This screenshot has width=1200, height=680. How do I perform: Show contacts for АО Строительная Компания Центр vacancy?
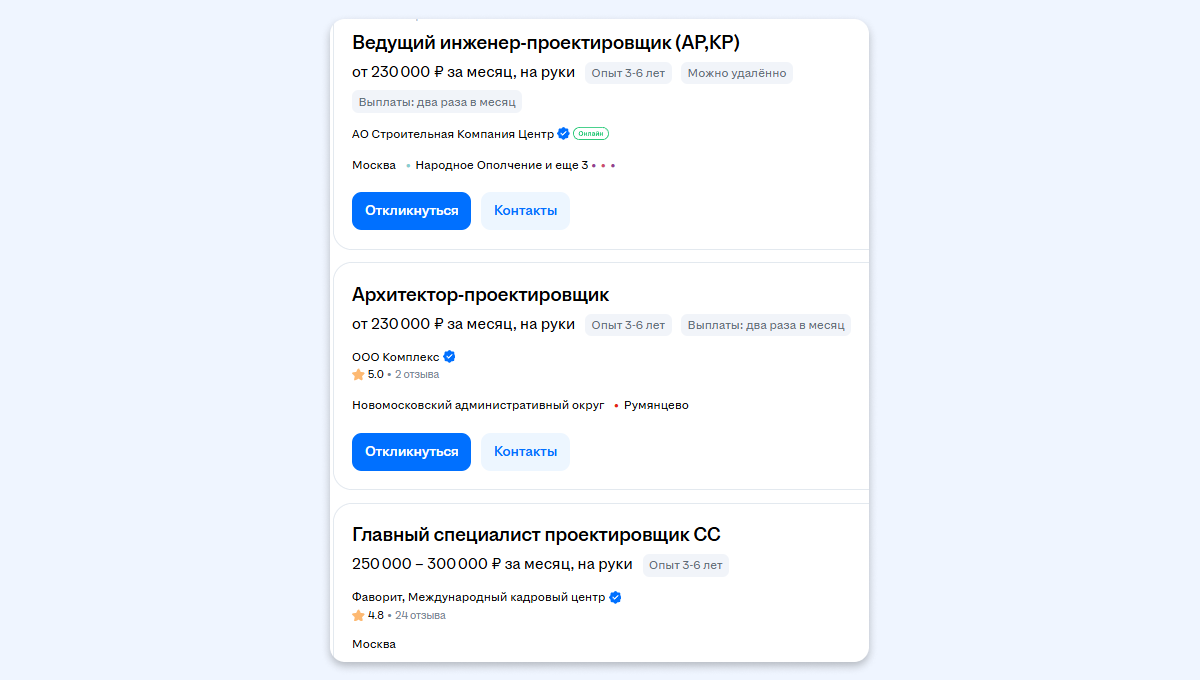525,211
